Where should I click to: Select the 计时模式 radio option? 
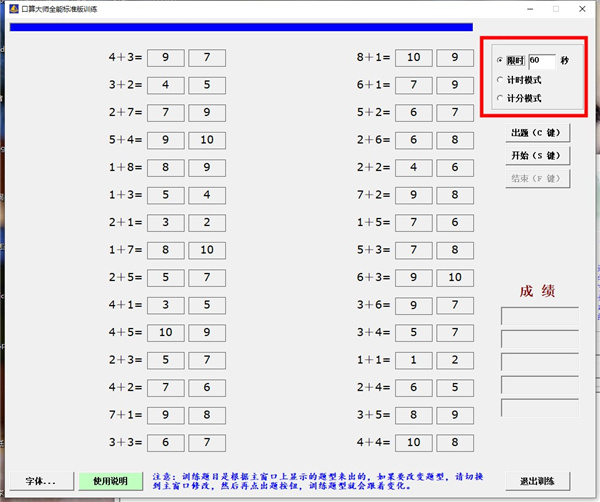519,80
